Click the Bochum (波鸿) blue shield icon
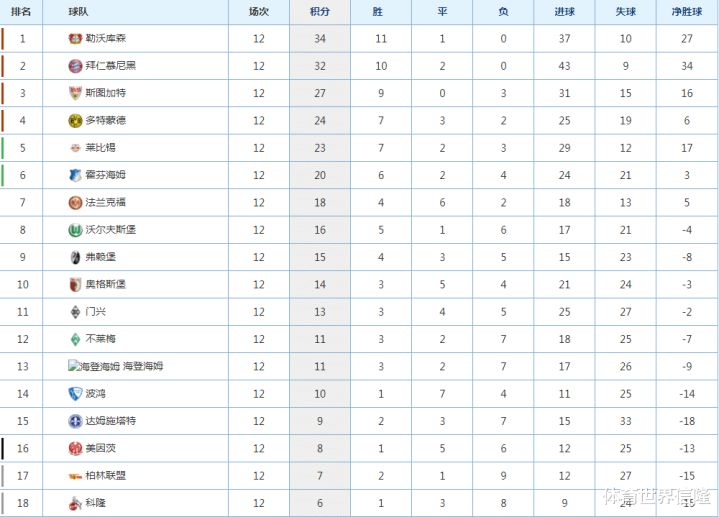Screen dimensions: 719x517 (x=75, y=394)
